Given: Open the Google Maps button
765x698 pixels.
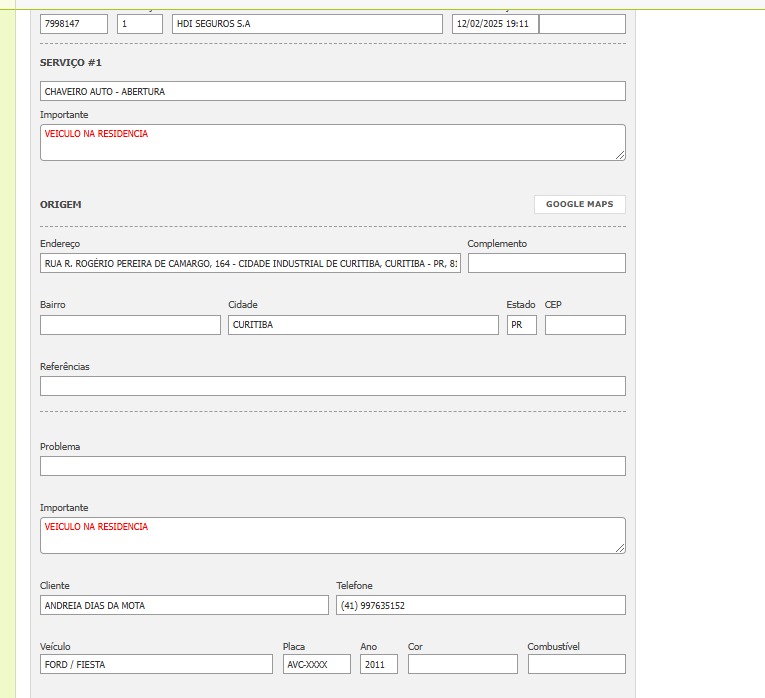Looking at the screenshot, I should point(579,204).
